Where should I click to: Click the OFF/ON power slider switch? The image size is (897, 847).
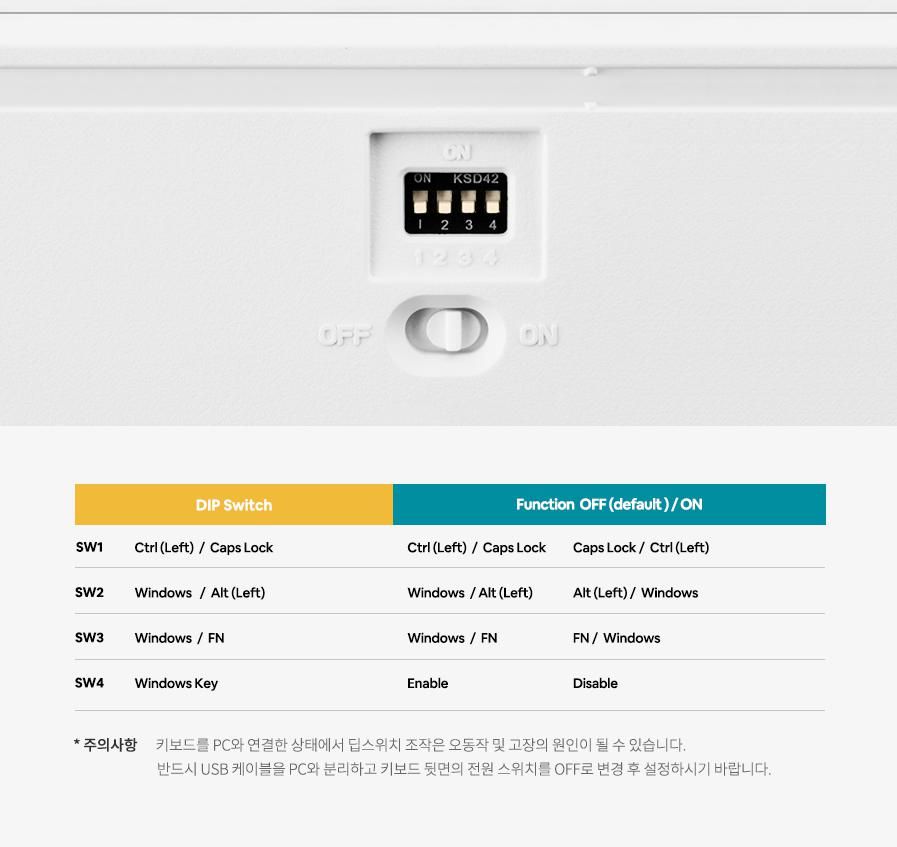pyautogui.click(x=447, y=331)
